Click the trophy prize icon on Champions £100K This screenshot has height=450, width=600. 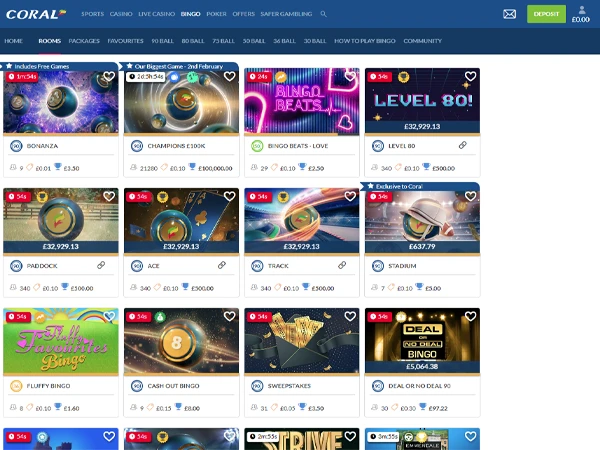192,166
